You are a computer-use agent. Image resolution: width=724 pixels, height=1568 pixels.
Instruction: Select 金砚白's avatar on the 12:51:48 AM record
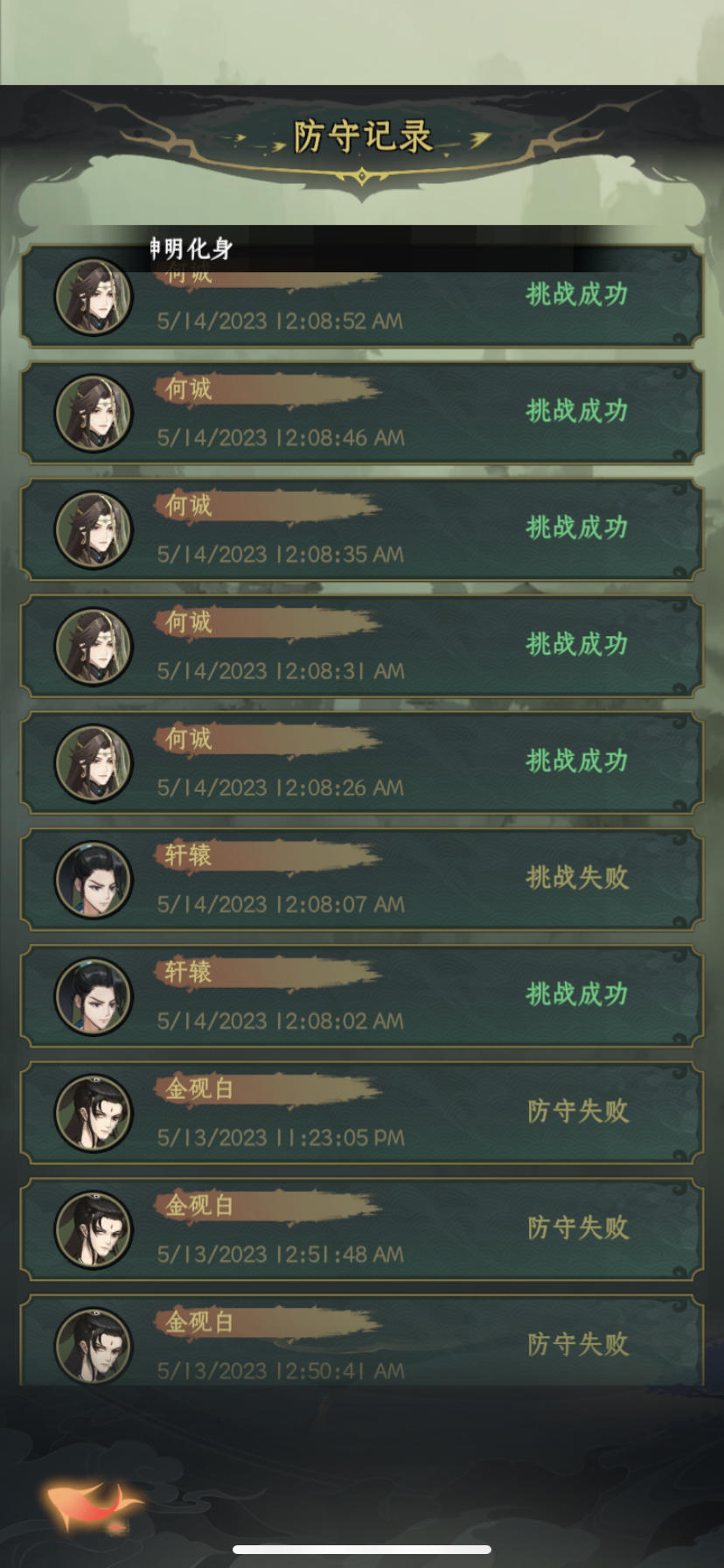pyautogui.click(x=94, y=1229)
